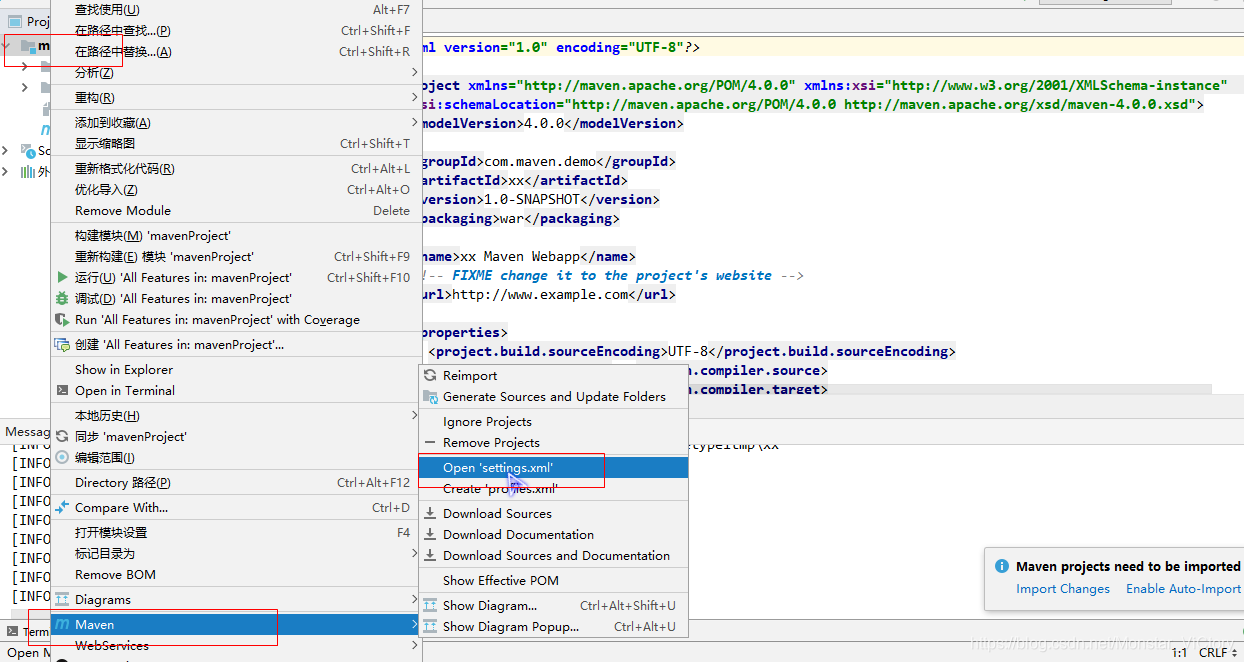
Task: Click the Project panel icon in the tool window header
Action: click(15, 21)
